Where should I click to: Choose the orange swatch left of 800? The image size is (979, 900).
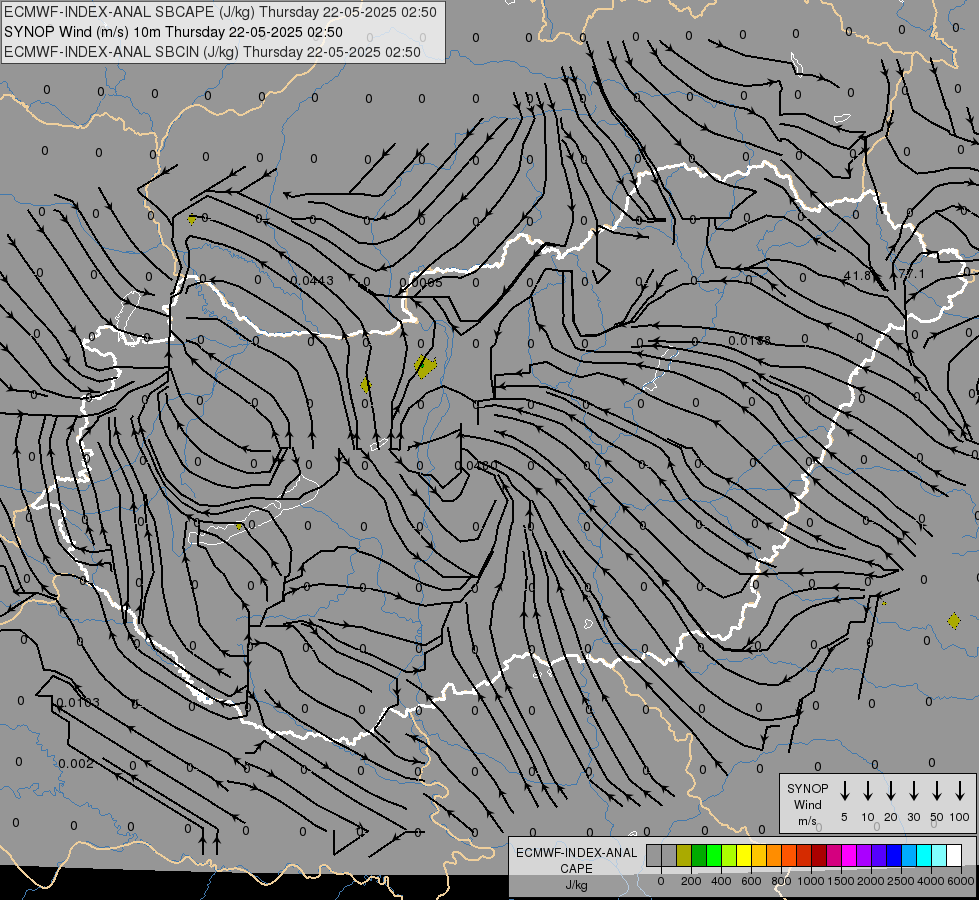tap(774, 856)
